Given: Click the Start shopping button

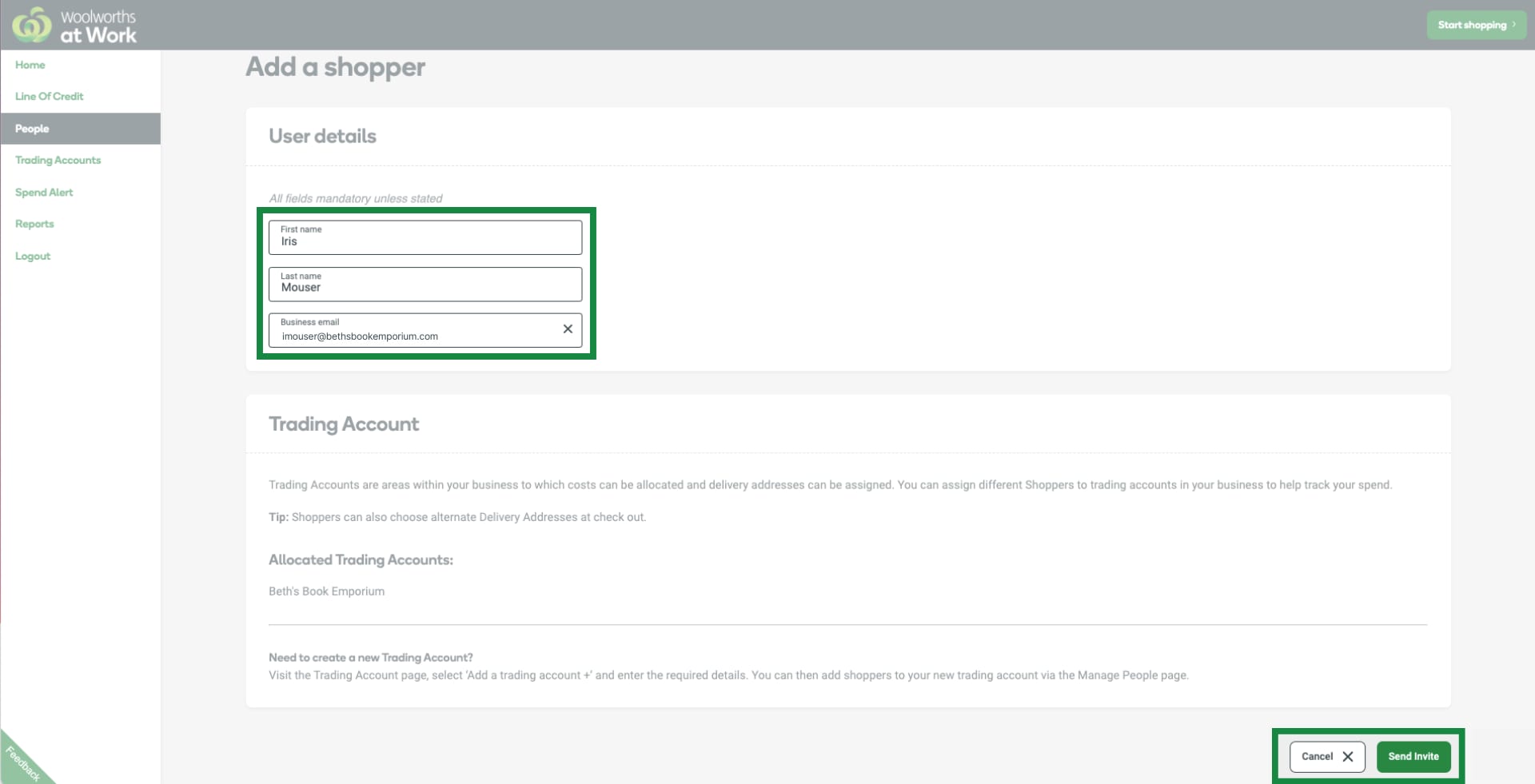Looking at the screenshot, I should [x=1475, y=24].
